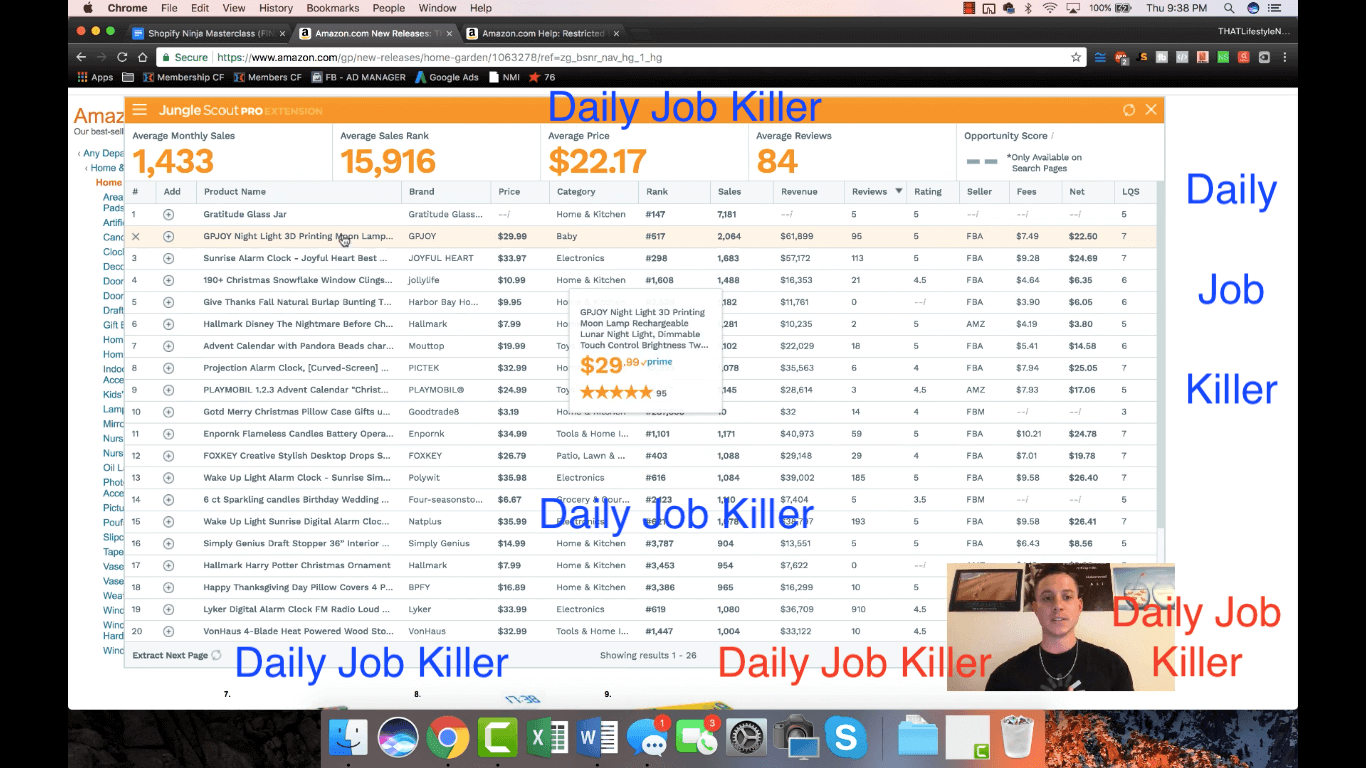Open Spotlight search in the menu bar
1366x768 pixels.
tap(1231, 8)
